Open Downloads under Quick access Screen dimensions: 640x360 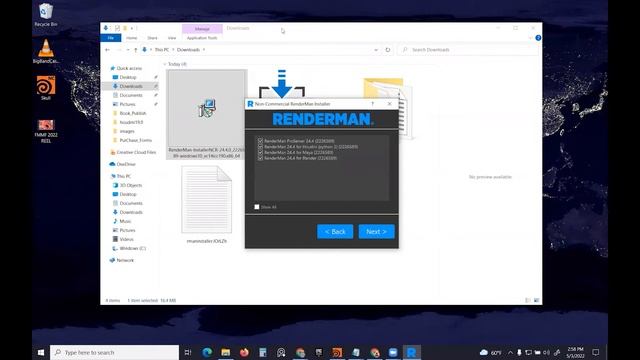(131, 86)
